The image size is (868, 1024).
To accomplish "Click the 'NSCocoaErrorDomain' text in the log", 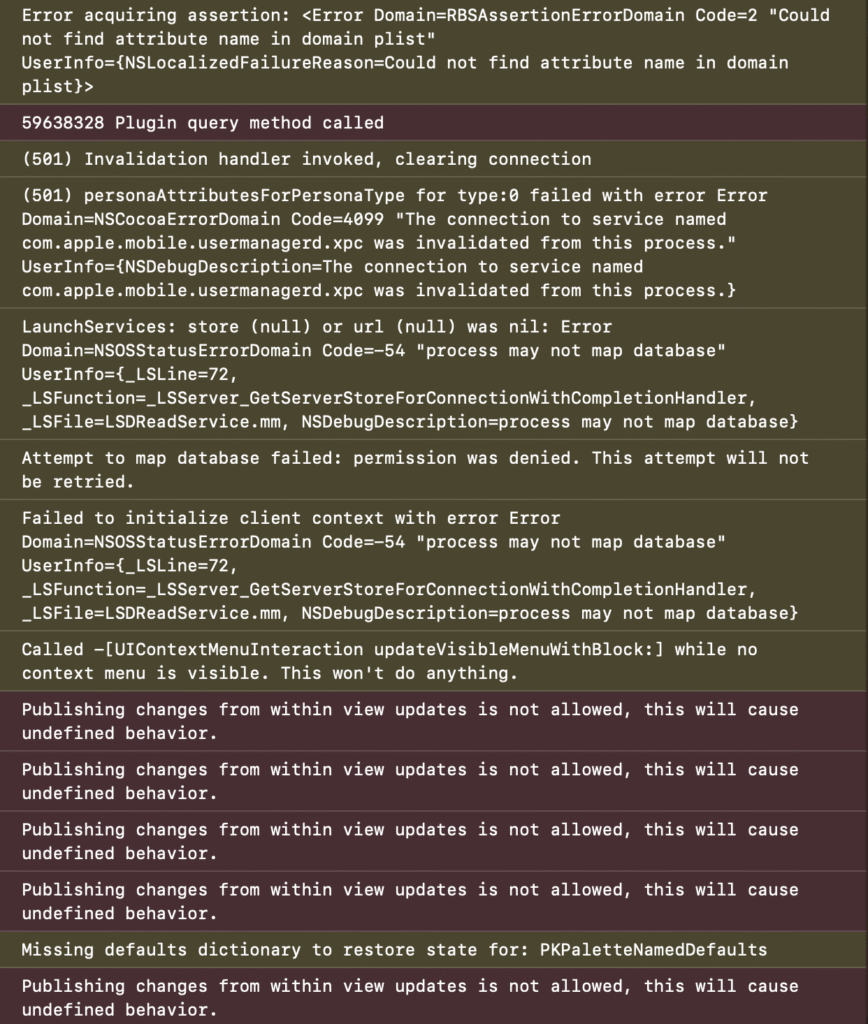I will pos(161,219).
